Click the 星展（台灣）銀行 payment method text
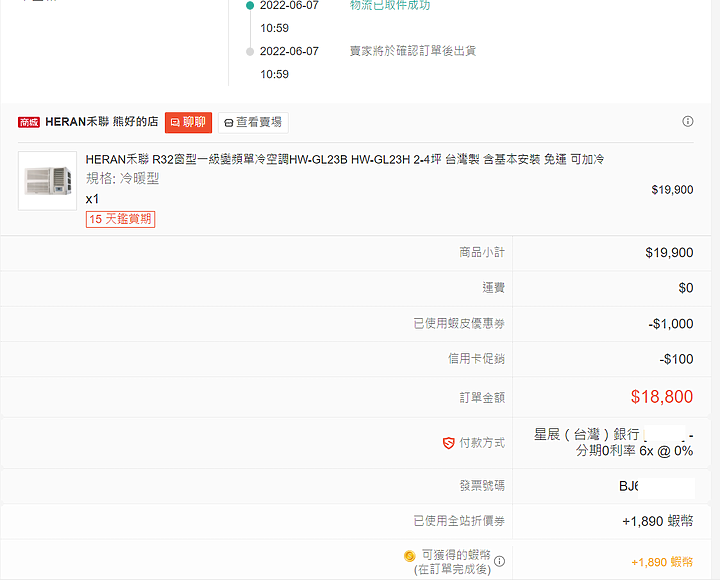The width and height of the screenshot is (720, 583). [x=587, y=434]
